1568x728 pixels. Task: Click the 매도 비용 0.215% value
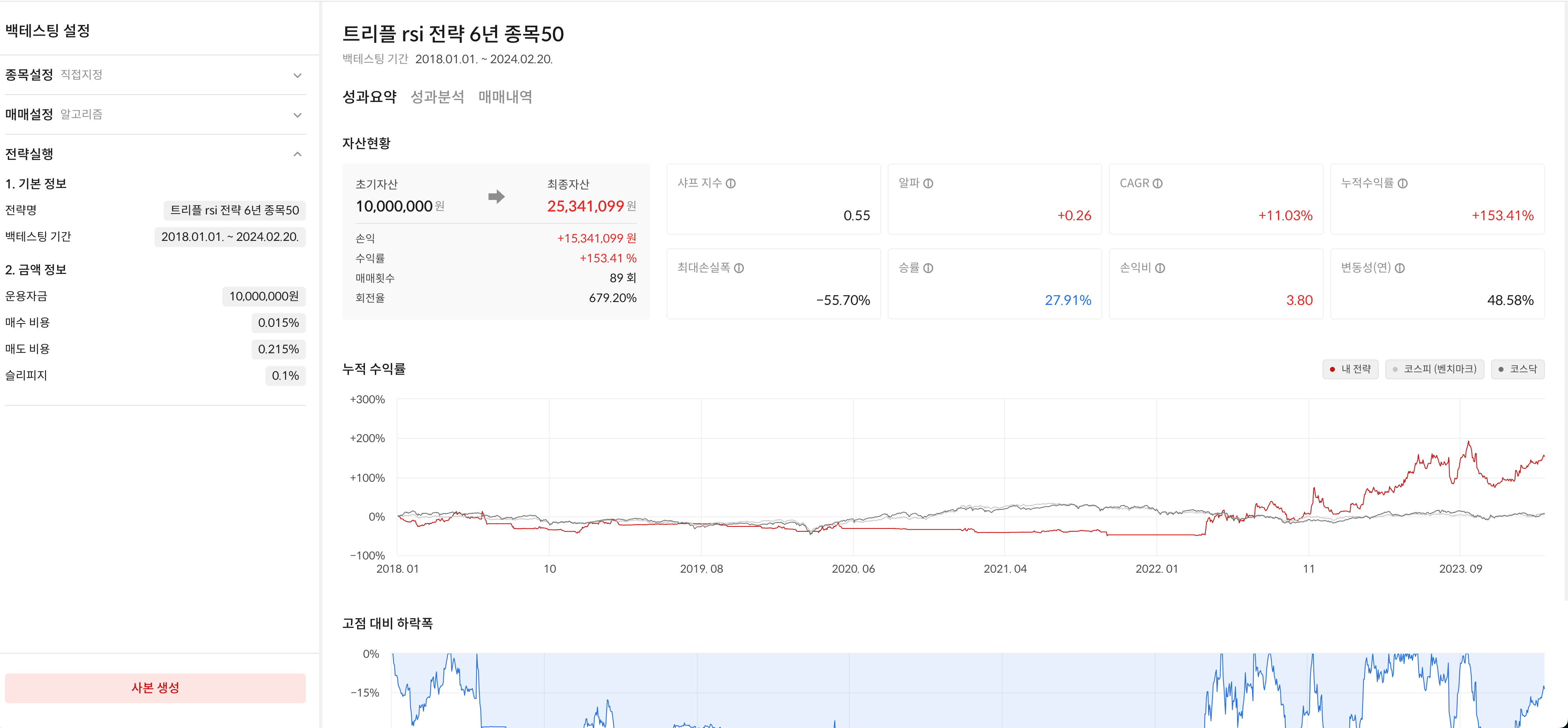pos(278,350)
